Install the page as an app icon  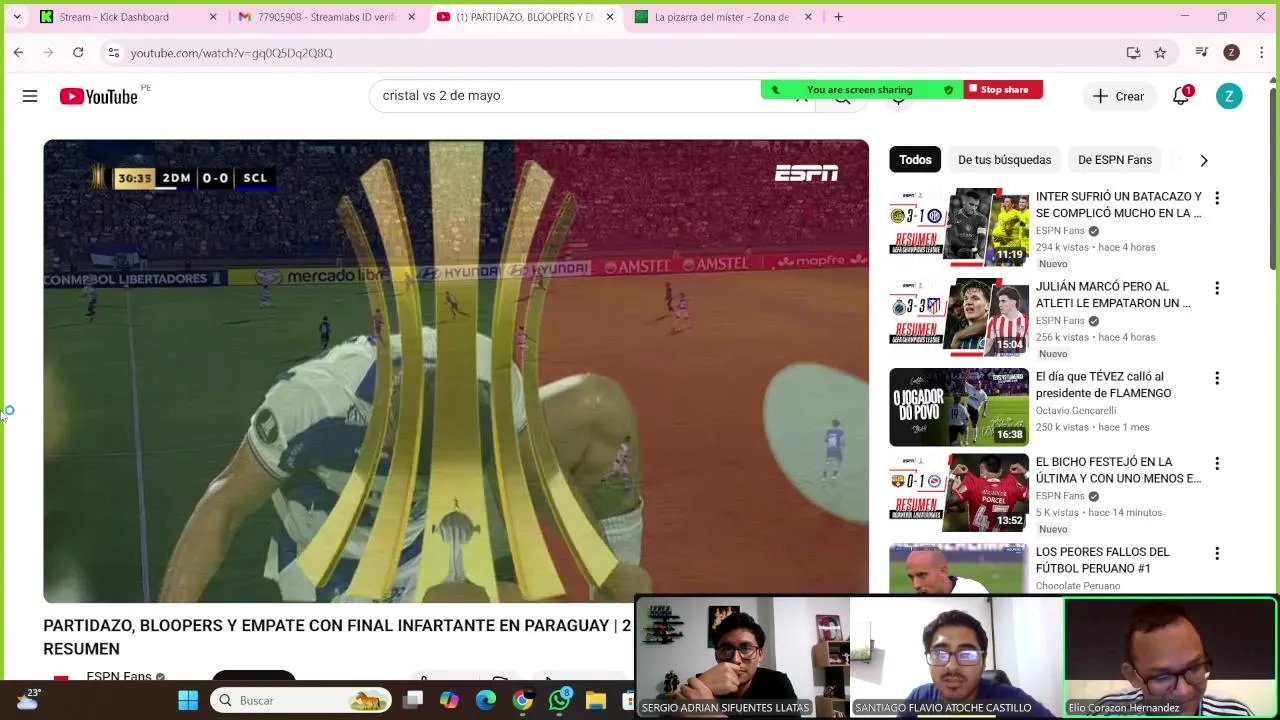(1133, 53)
